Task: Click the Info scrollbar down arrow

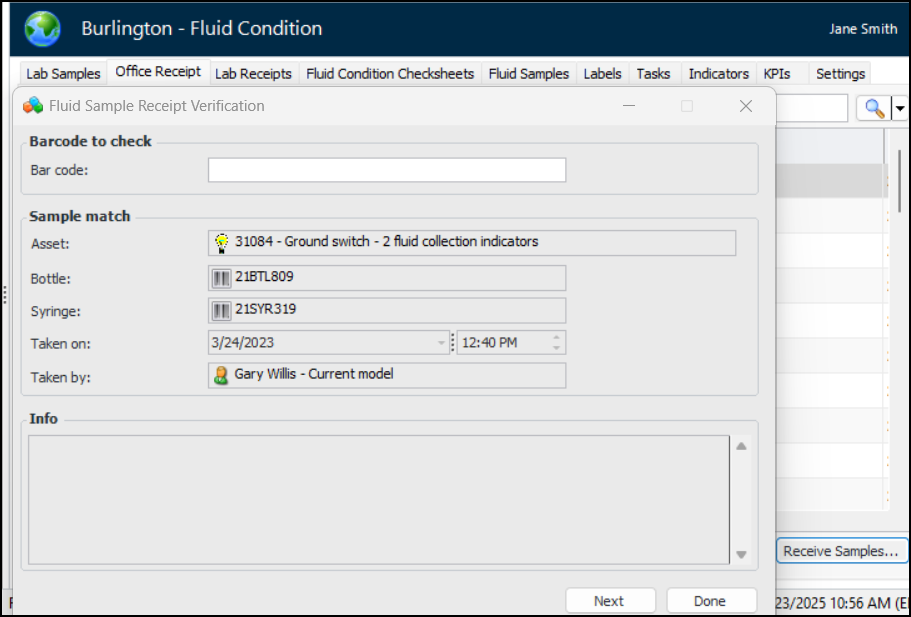Action: coord(741,554)
